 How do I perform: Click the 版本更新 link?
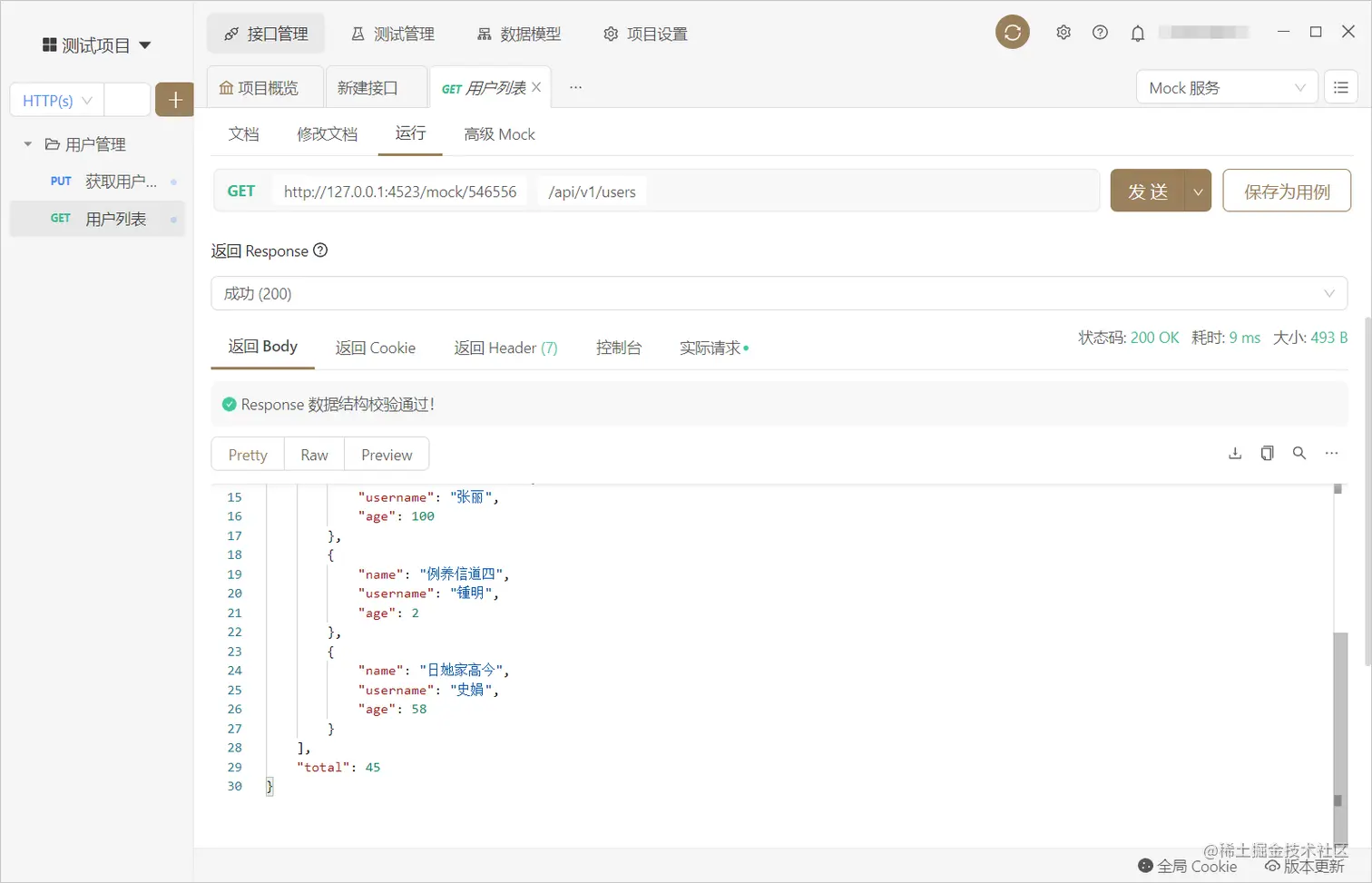click(x=1305, y=867)
